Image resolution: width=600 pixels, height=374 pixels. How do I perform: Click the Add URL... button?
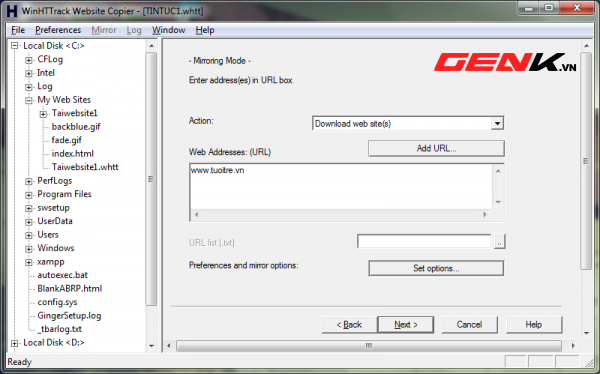click(436, 149)
